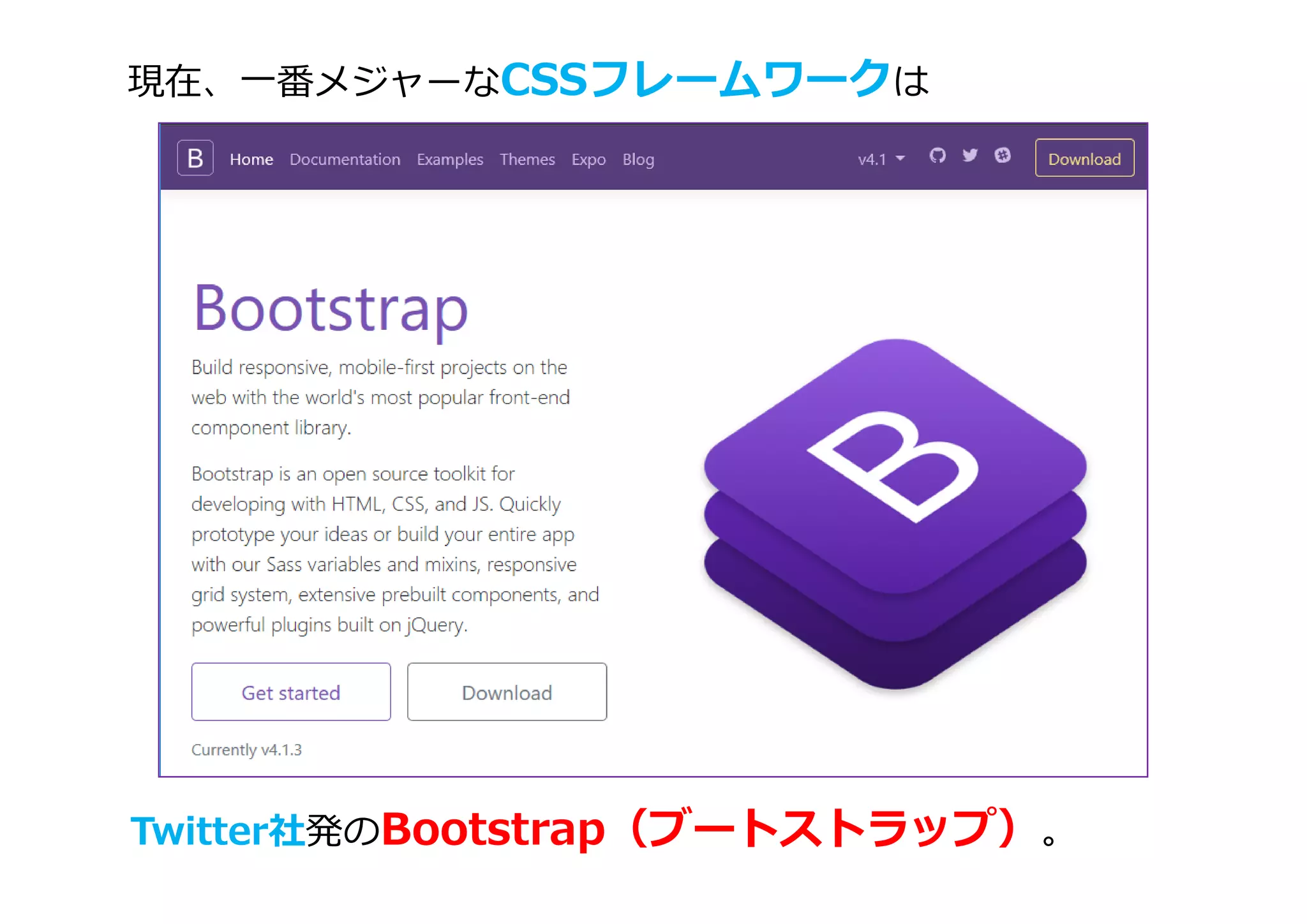Click the large Bootstrap stacked logo
The height and width of the screenshot is (924, 1307).
pyautogui.click(x=895, y=514)
